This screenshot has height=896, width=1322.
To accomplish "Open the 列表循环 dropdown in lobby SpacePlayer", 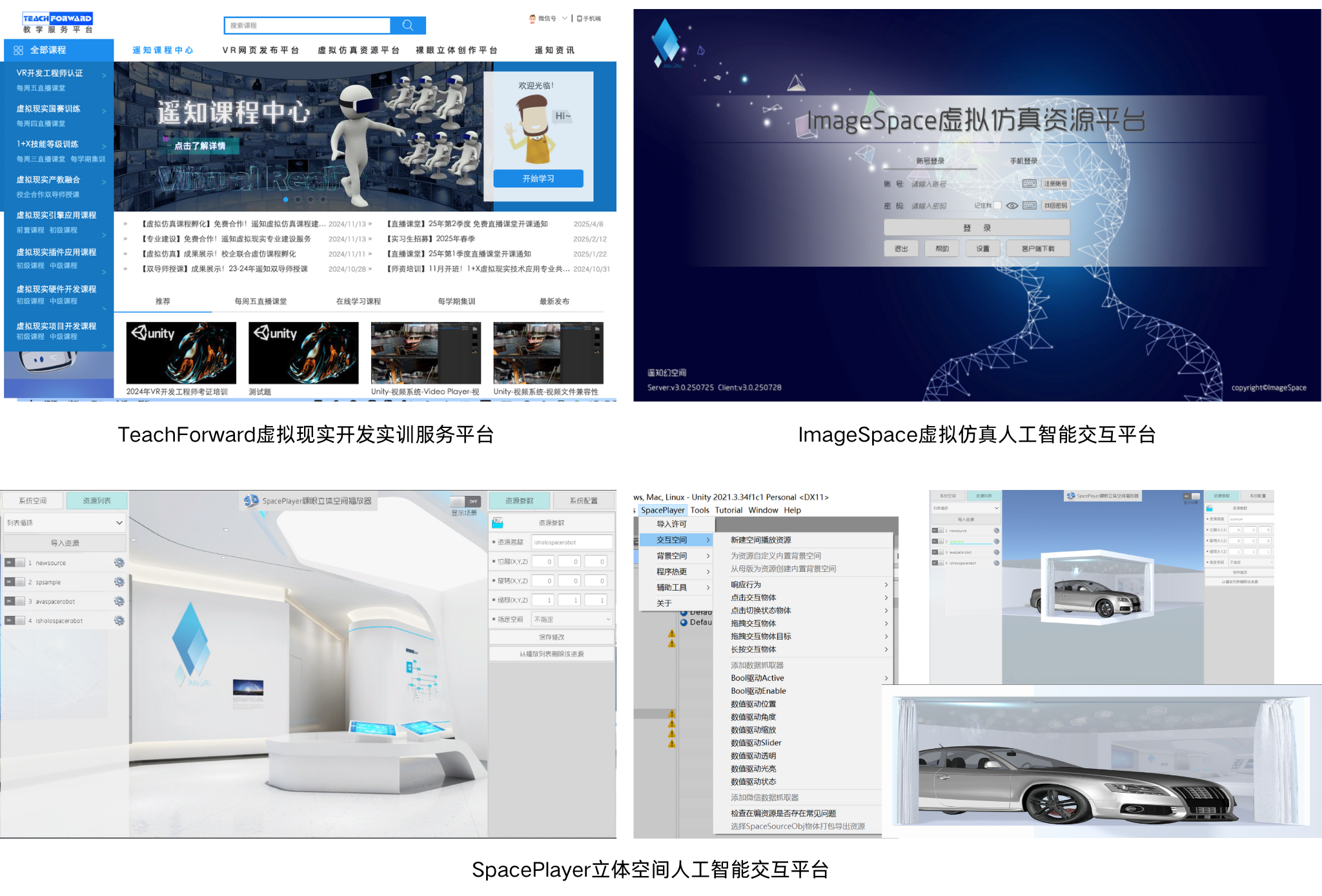I will click(x=63, y=522).
